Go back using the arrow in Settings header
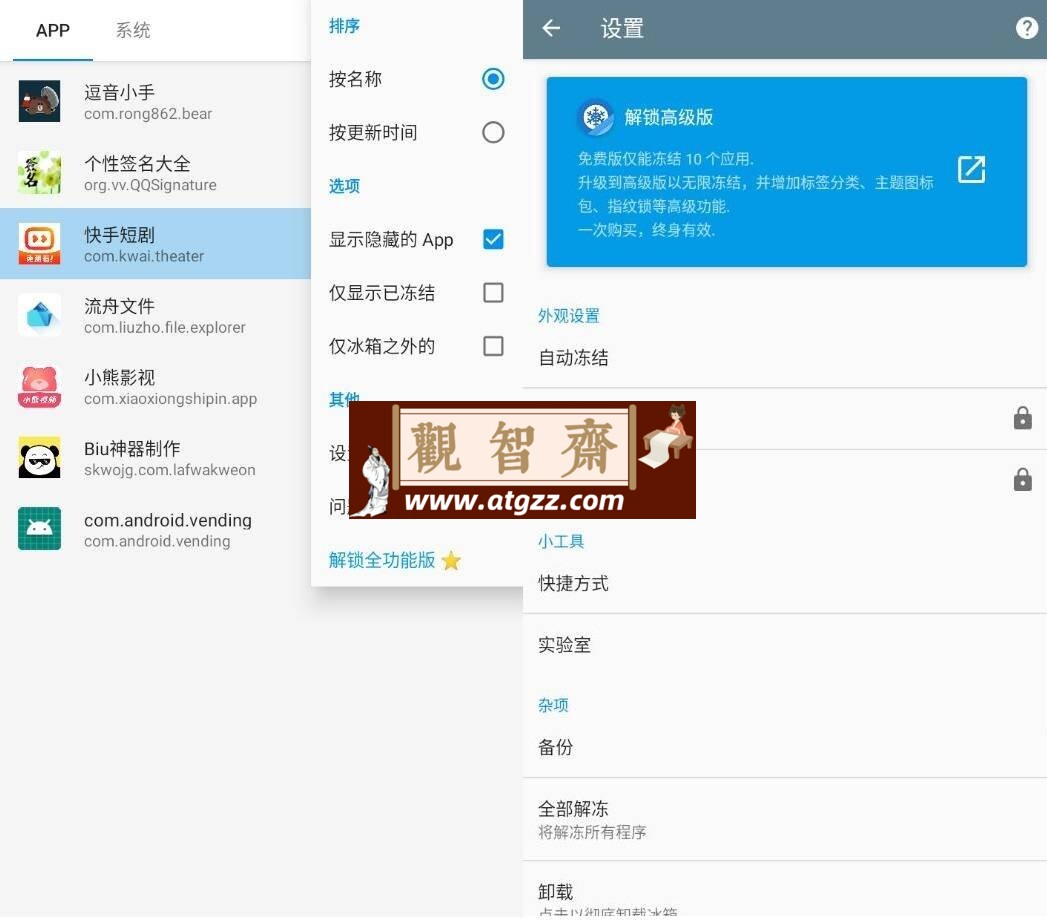 pyautogui.click(x=551, y=28)
